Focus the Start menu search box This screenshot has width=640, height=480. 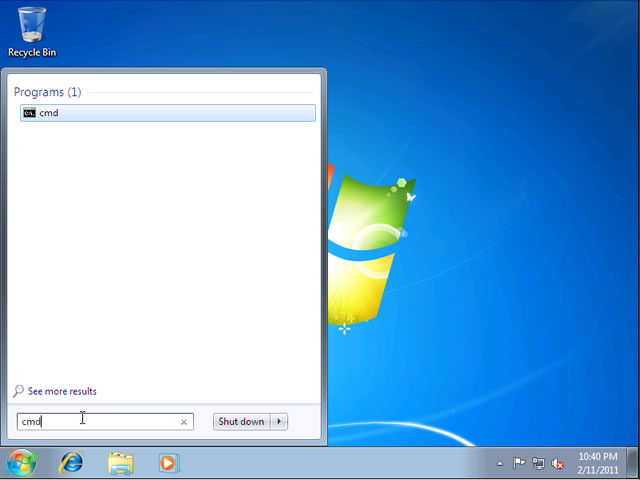click(x=105, y=422)
